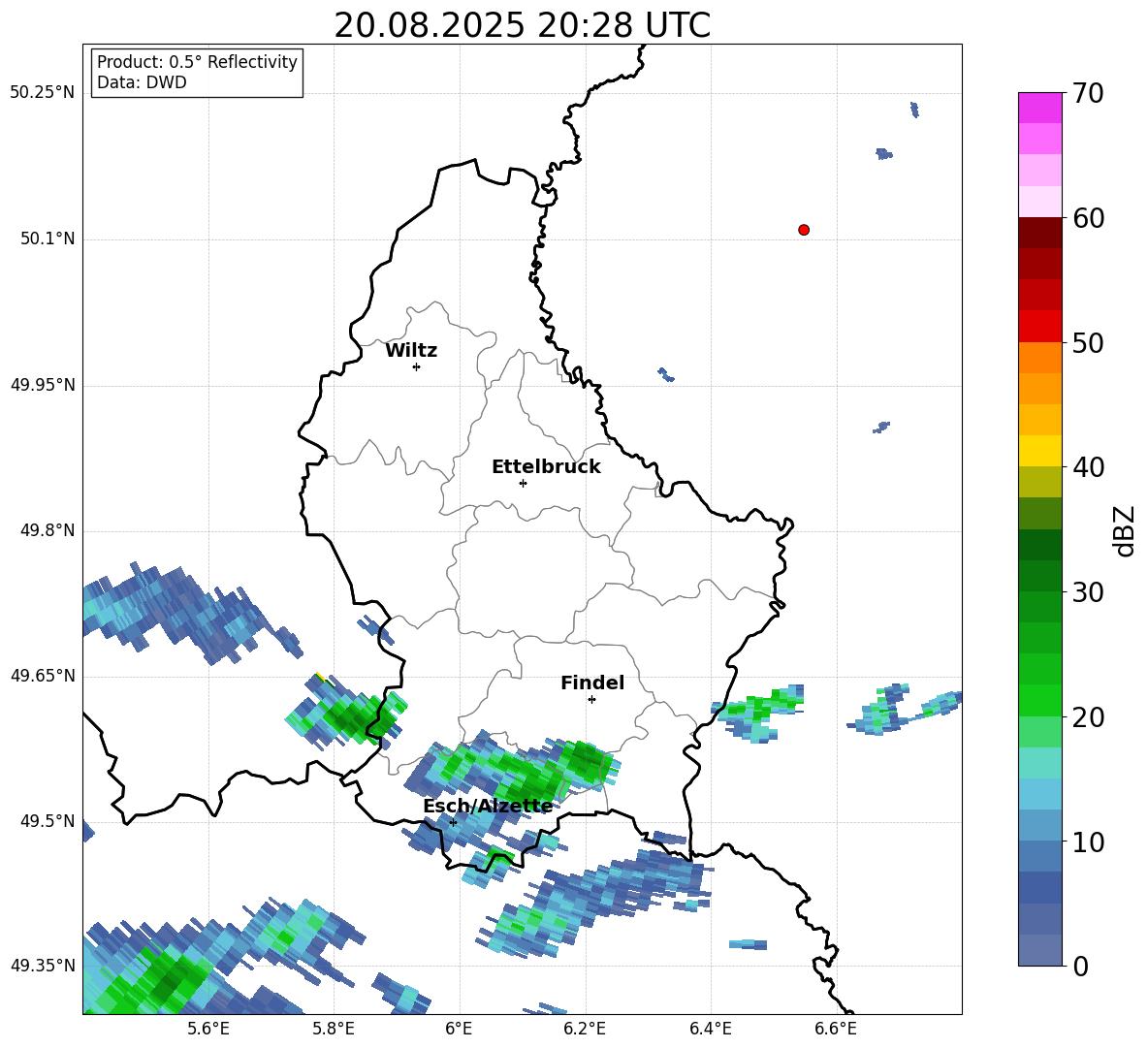Screen dimensions: 1148x1048
Task: Click the 5.8°E longitude label
Action: [334, 1029]
